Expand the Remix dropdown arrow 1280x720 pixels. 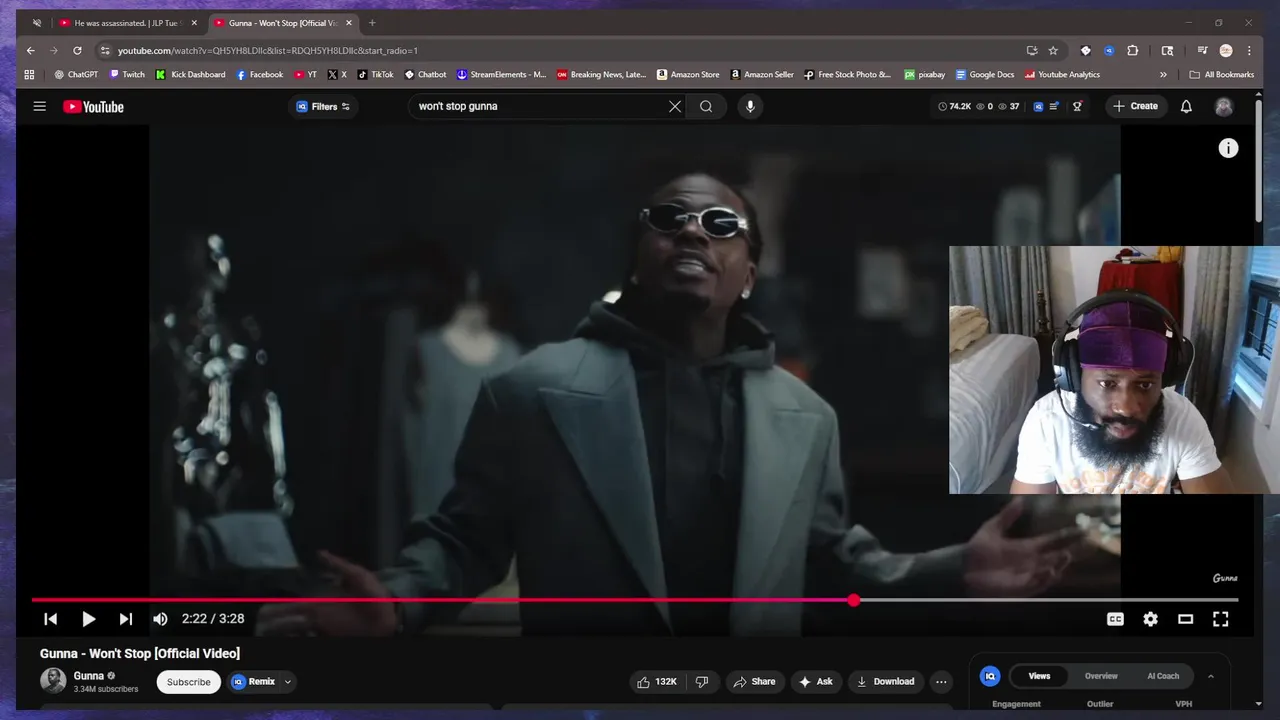click(x=288, y=681)
